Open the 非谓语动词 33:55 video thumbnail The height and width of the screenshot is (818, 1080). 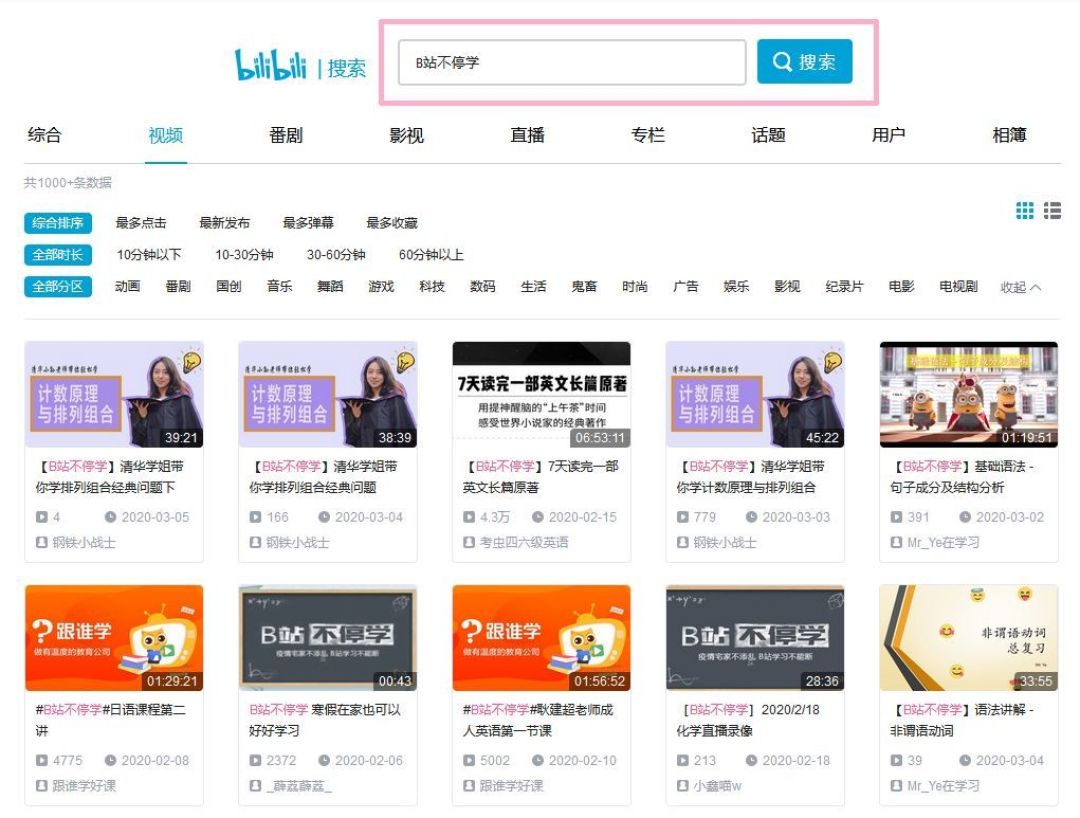(x=968, y=638)
